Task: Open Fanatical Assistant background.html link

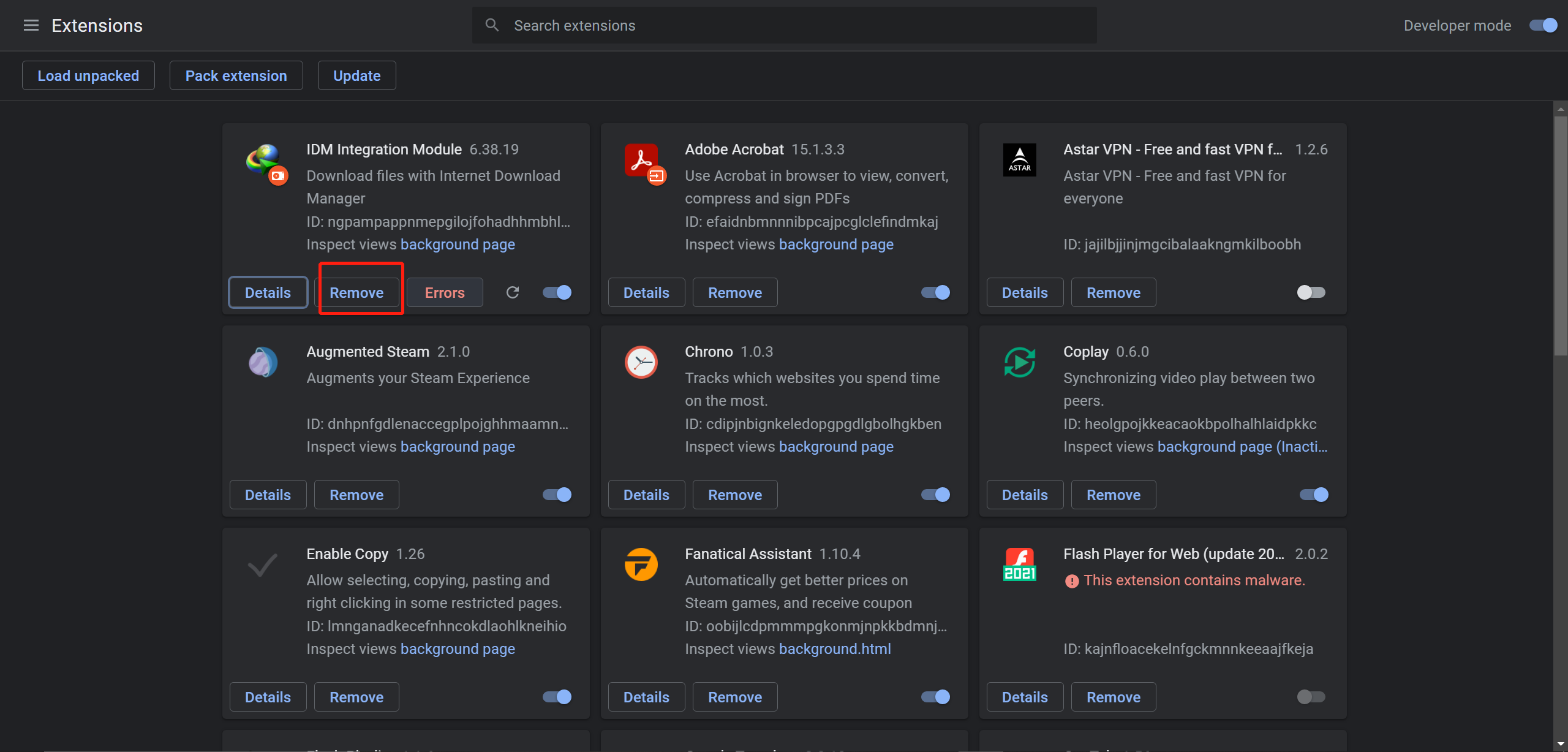Action: pos(835,649)
